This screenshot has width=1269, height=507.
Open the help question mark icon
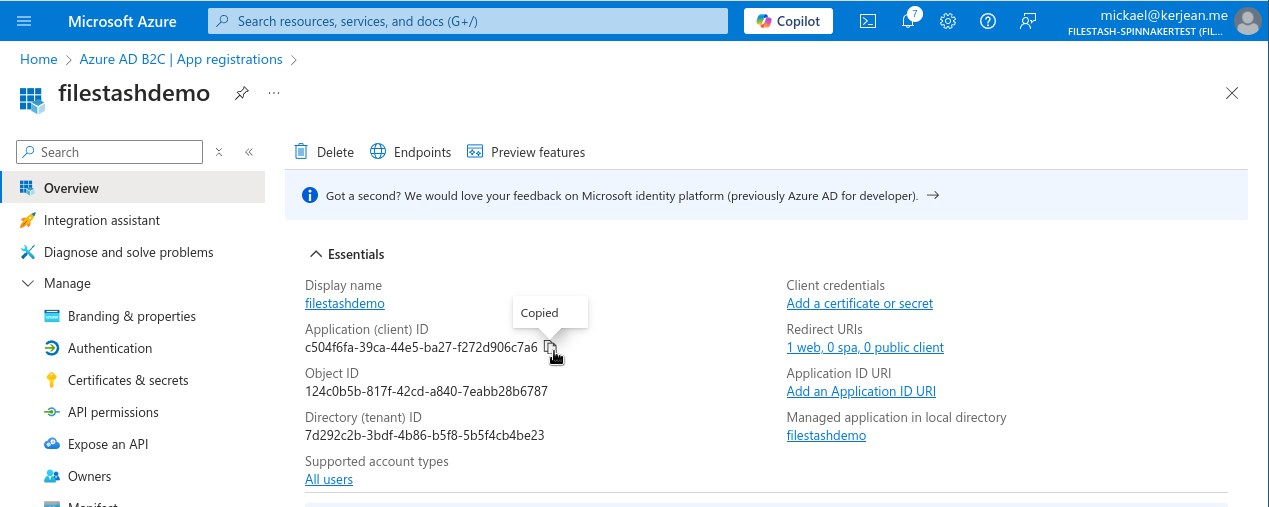[988, 21]
